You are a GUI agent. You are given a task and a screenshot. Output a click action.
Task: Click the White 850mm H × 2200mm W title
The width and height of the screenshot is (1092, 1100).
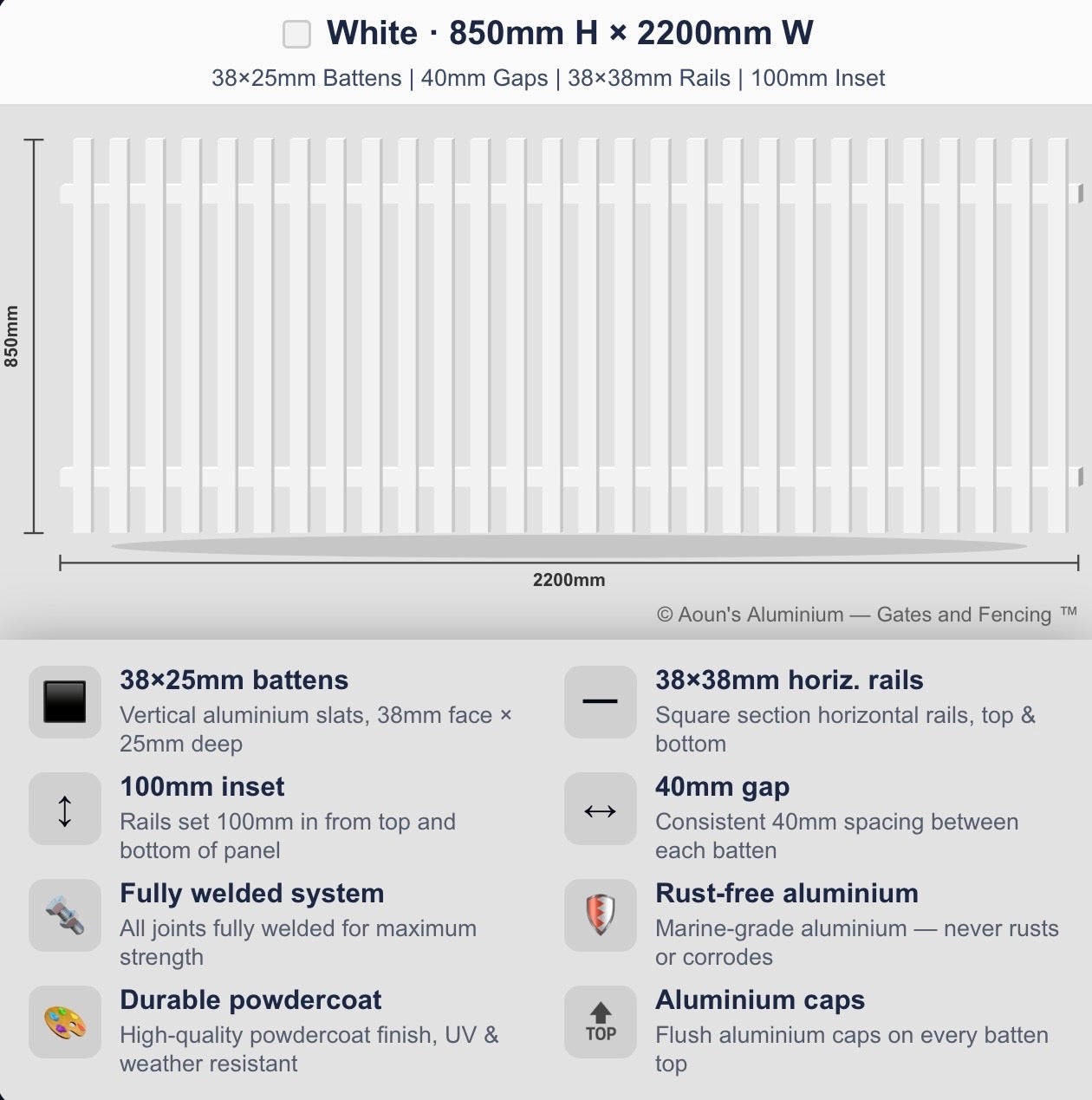[570, 34]
